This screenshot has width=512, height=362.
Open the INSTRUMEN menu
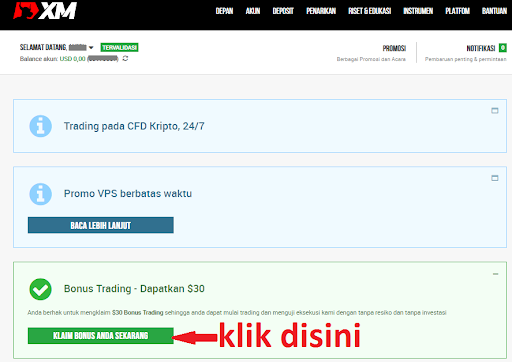click(418, 11)
